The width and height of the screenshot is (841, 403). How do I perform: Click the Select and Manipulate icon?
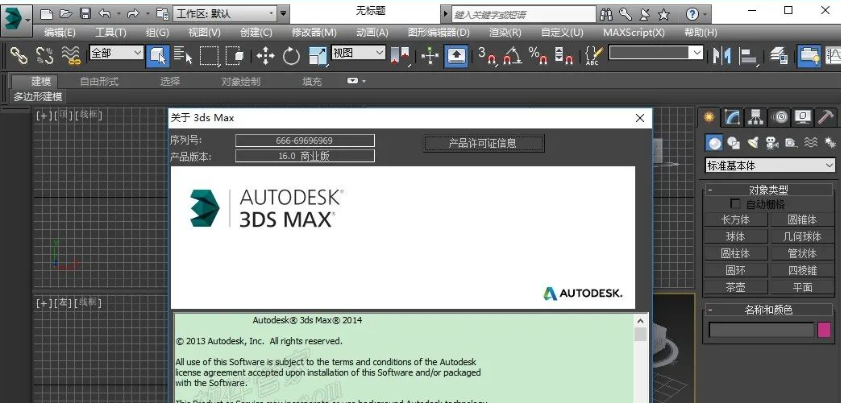pos(430,56)
